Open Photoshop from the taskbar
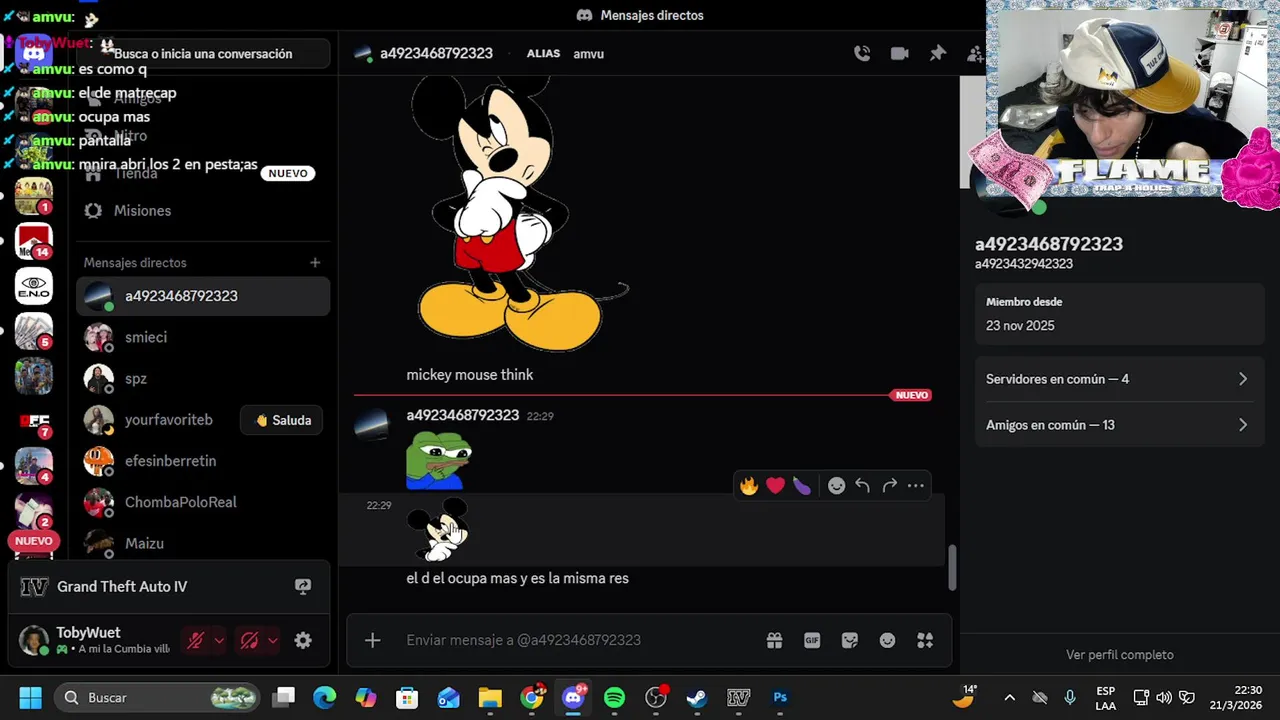 click(780, 698)
